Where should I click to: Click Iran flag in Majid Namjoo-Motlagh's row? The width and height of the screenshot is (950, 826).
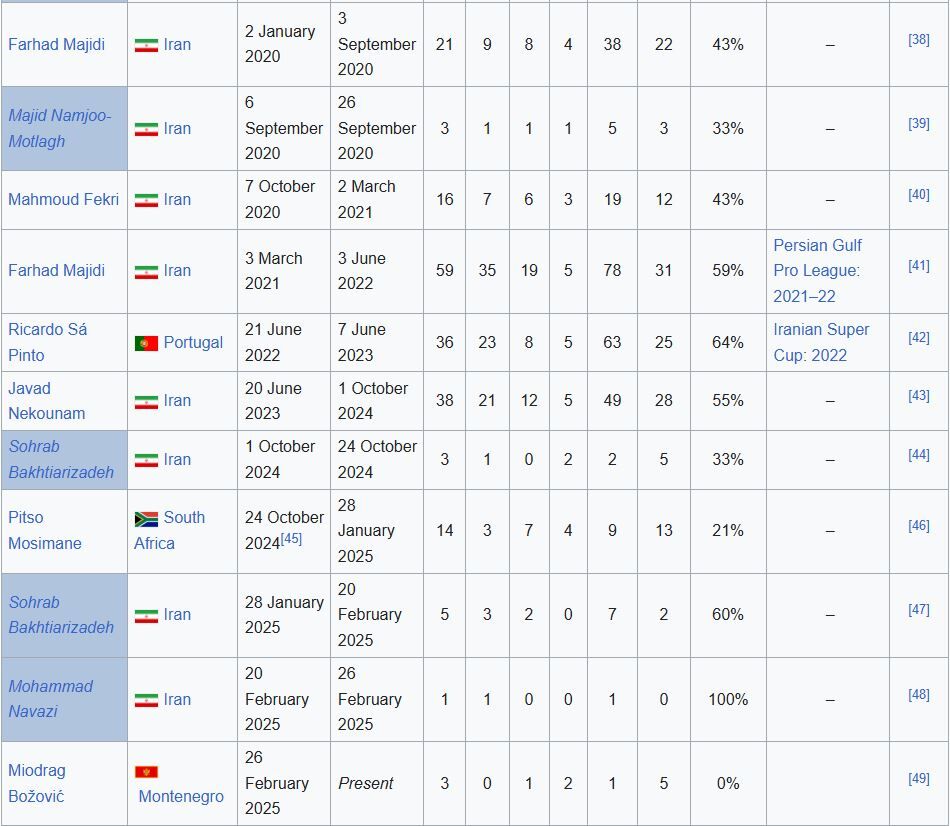tap(146, 129)
